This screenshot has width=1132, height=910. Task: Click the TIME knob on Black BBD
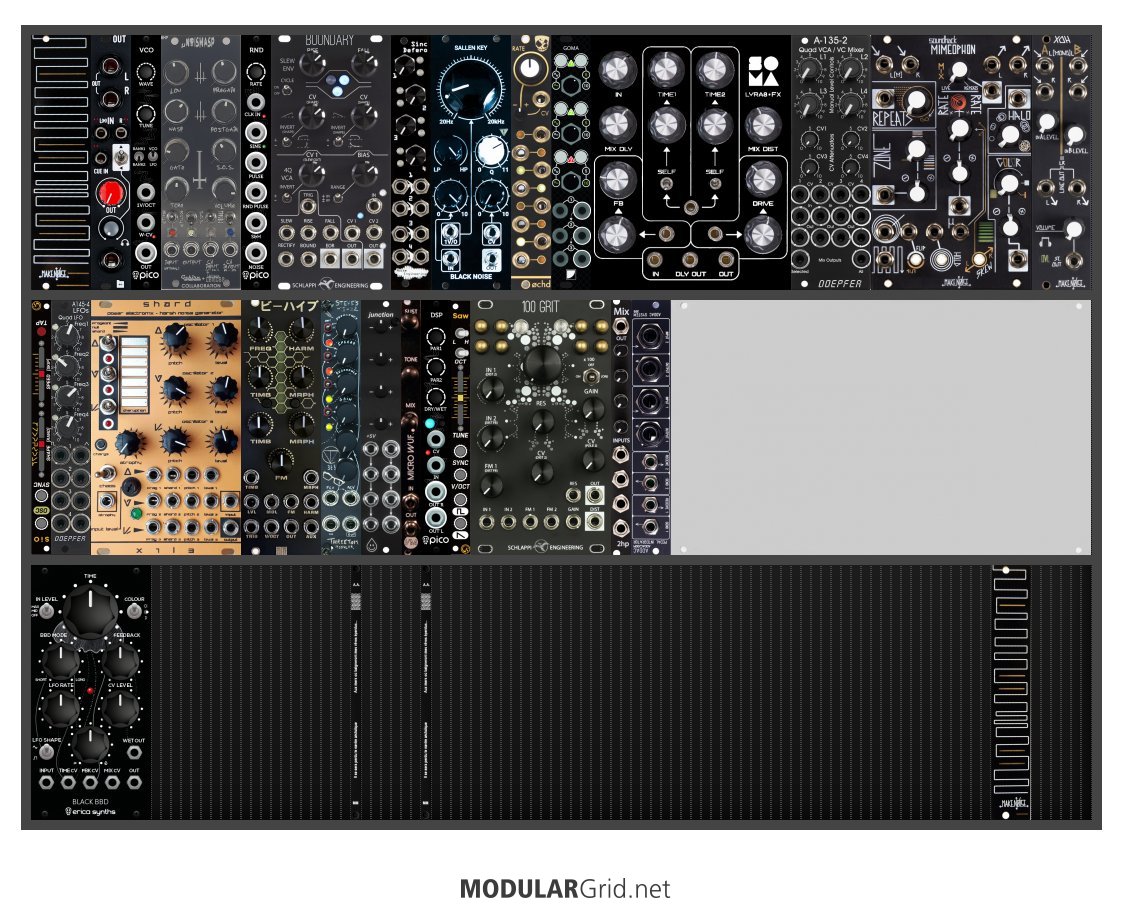90,610
